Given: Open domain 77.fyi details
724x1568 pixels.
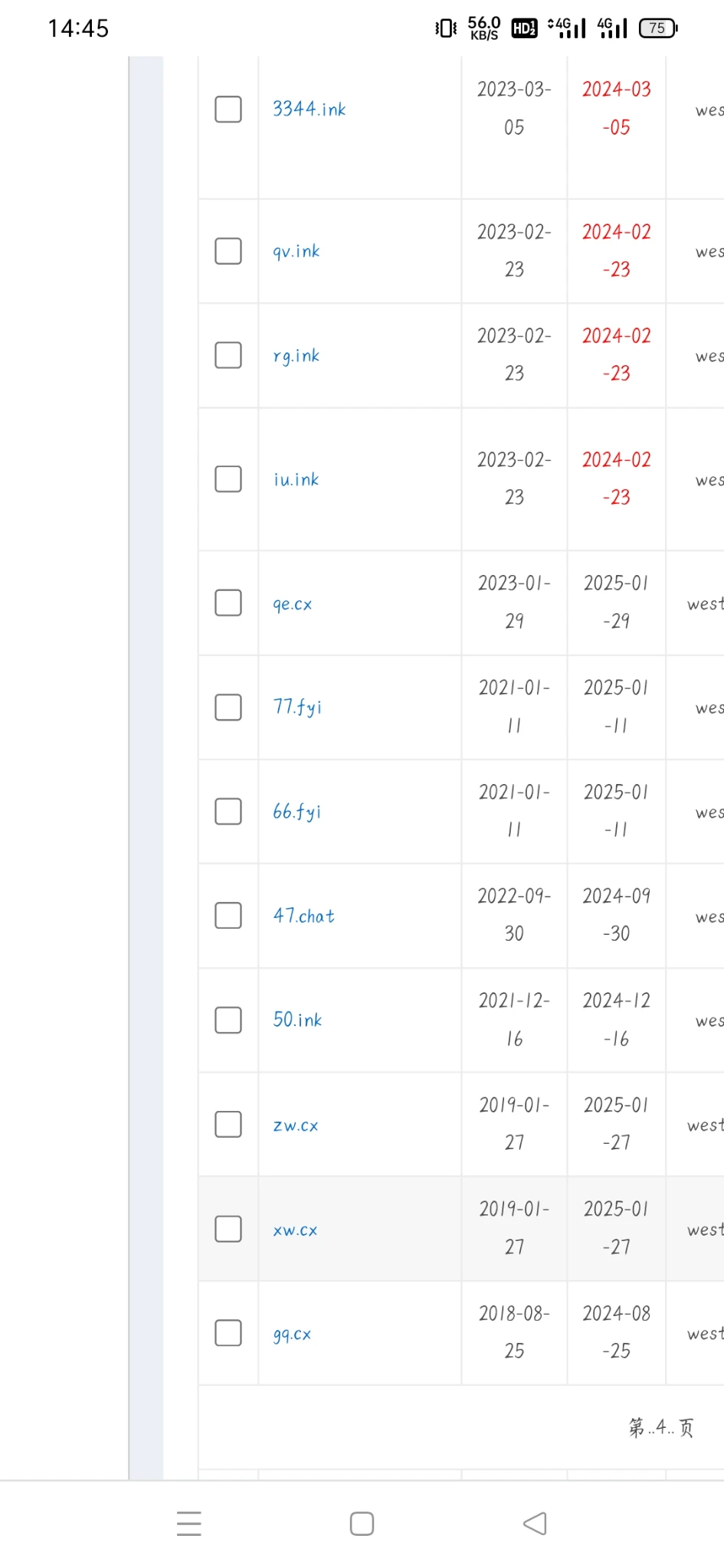Looking at the screenshot, I should [297, 707].
